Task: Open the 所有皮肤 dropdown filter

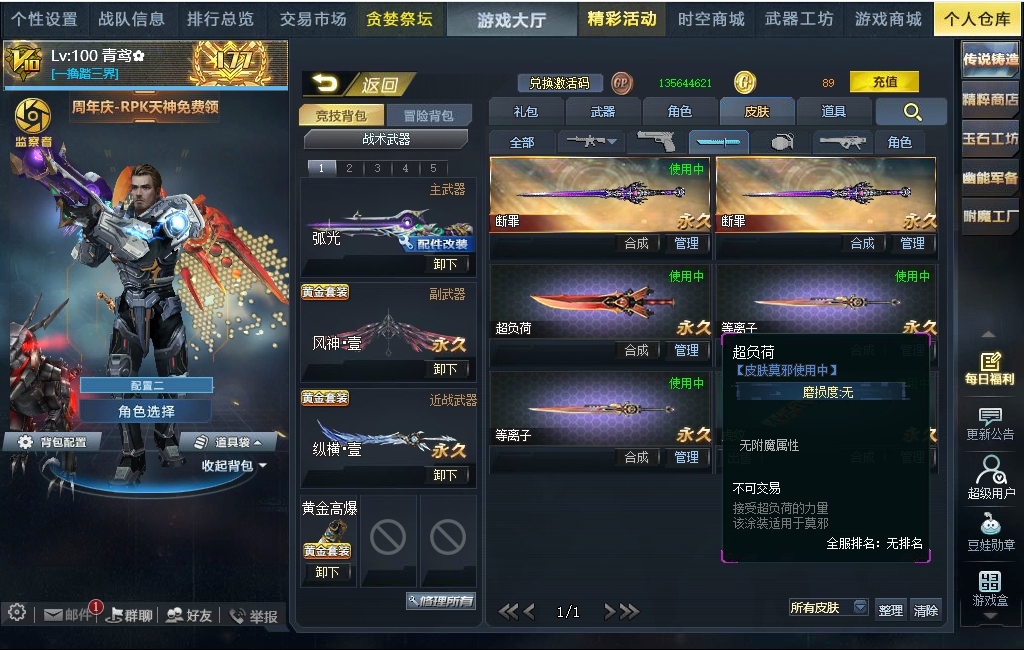Action: (828, 608)
